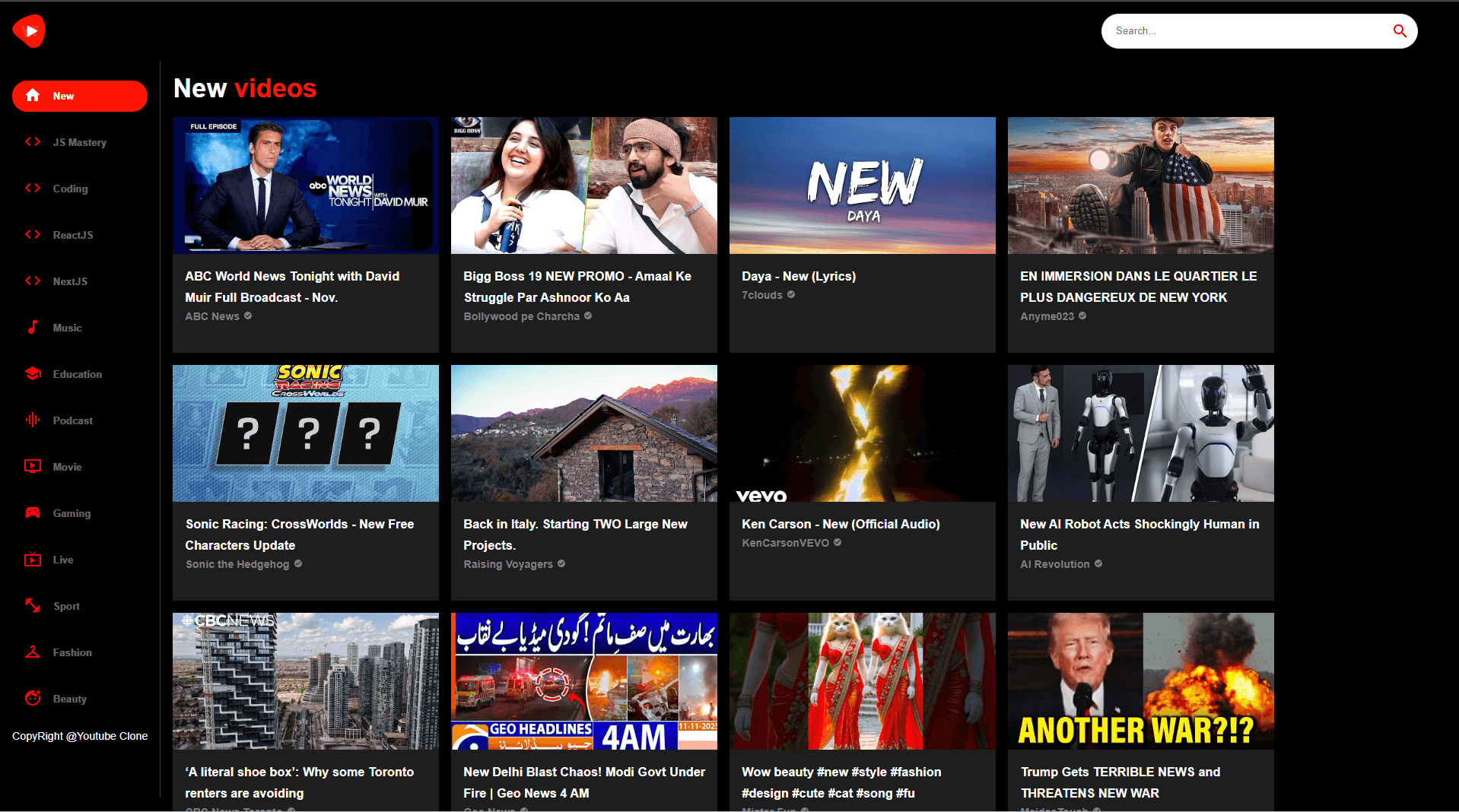The height and width of the screenshot is (812, 1459).
Task: Click the verified badge next to AI Revolution
Action: [x=1098, y=564]
